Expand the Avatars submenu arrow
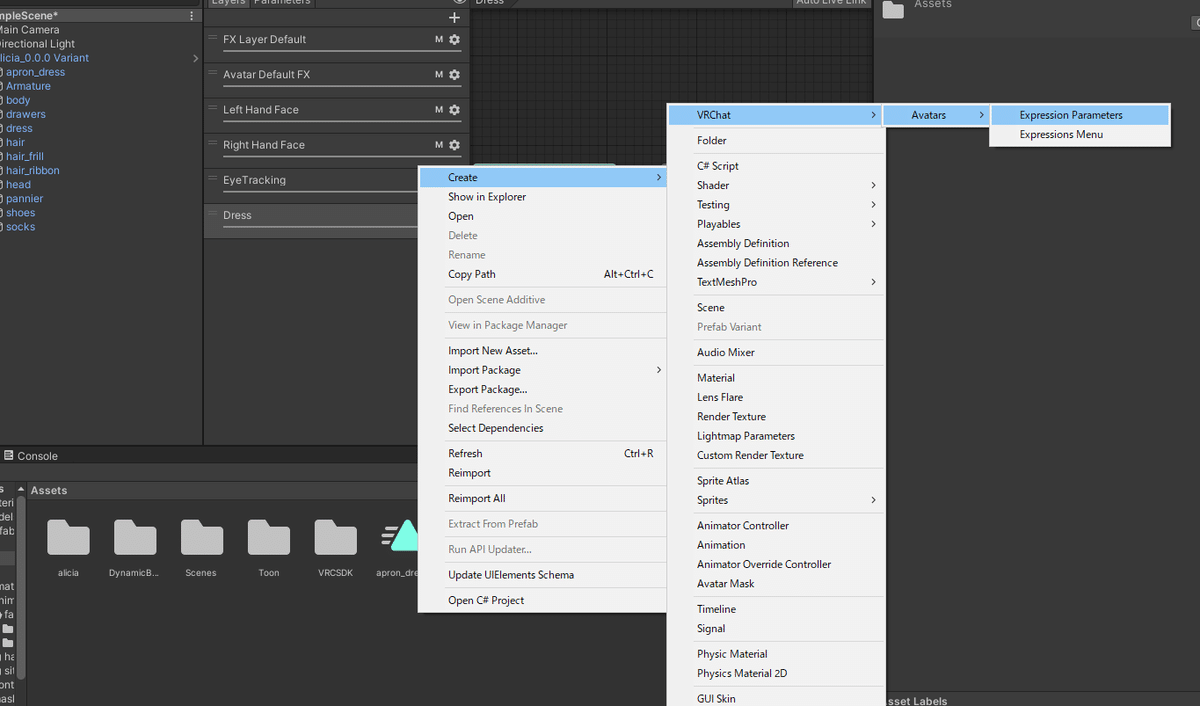 click(x=981, y=116)
